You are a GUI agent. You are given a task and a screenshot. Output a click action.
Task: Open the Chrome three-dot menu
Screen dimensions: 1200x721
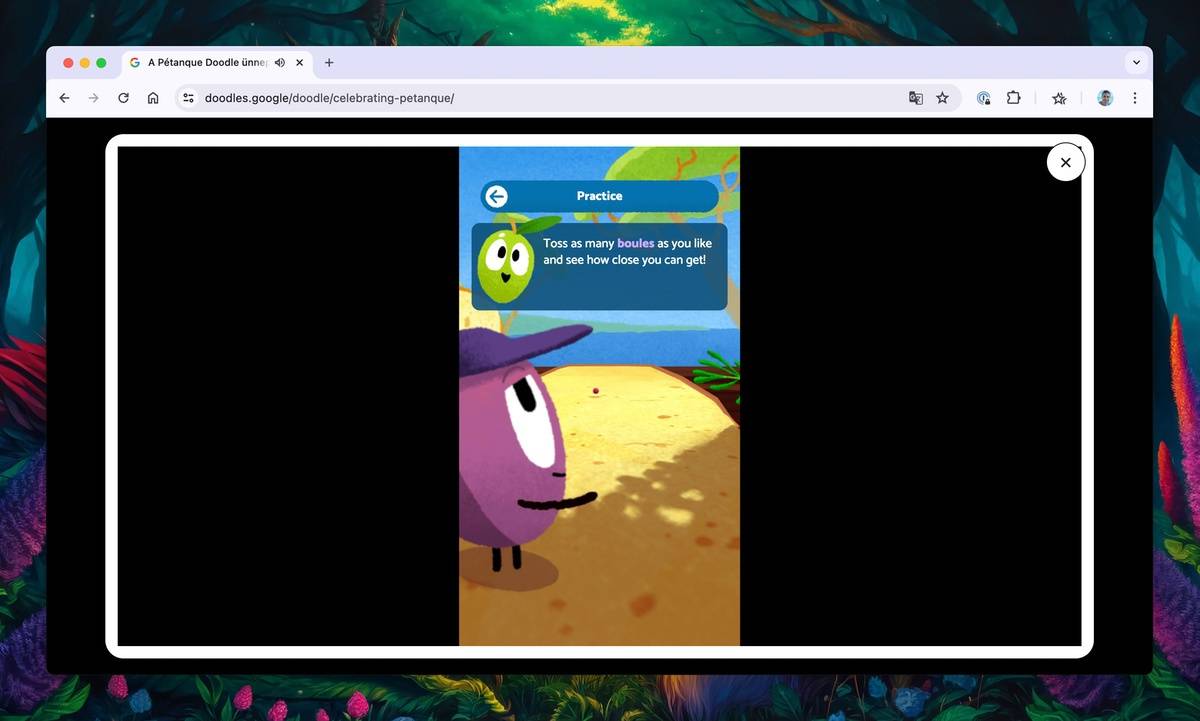[1134, 98]
